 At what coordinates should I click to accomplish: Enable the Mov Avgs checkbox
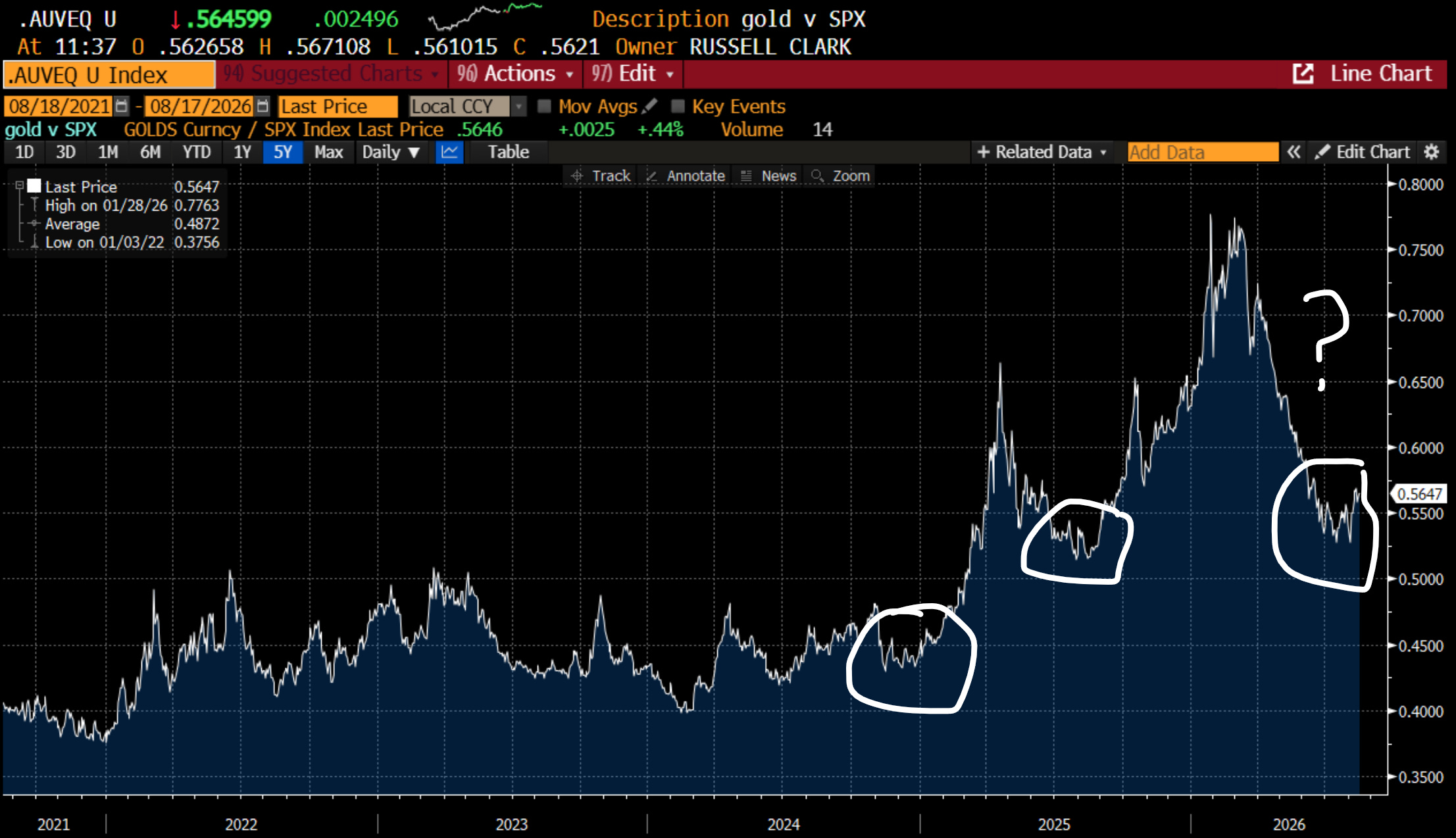pyautogui.click(x=544, y=106)
